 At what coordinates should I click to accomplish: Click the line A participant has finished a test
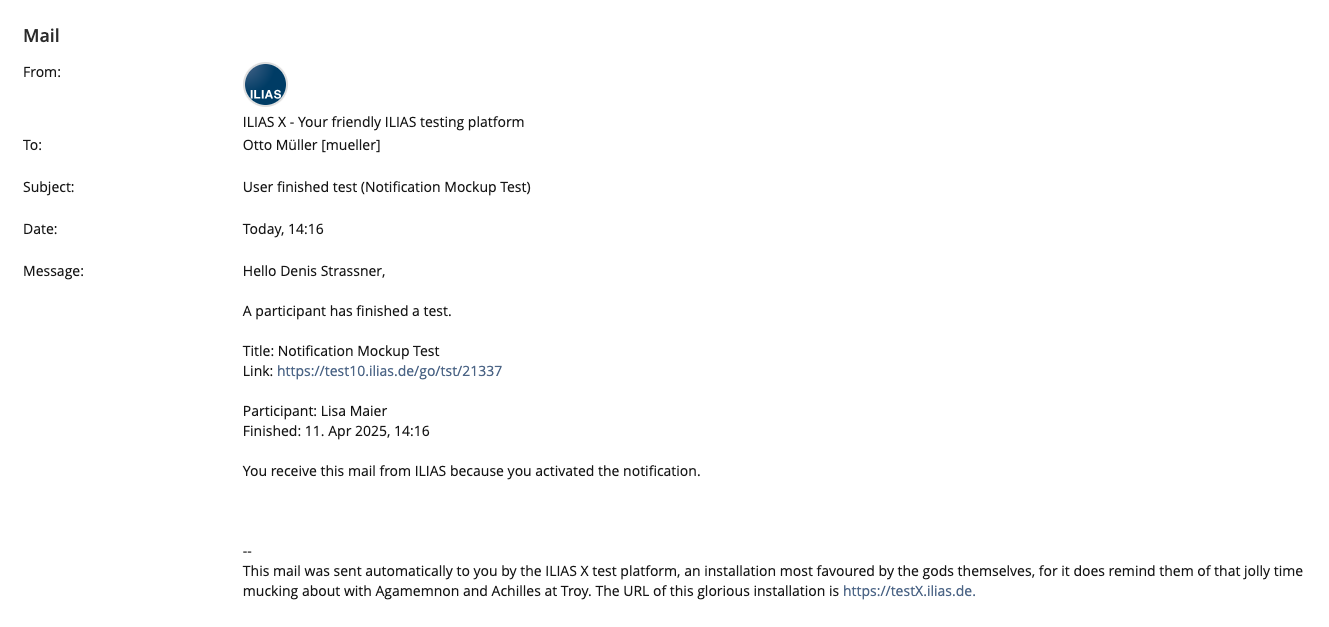click(x=347, y=311)
